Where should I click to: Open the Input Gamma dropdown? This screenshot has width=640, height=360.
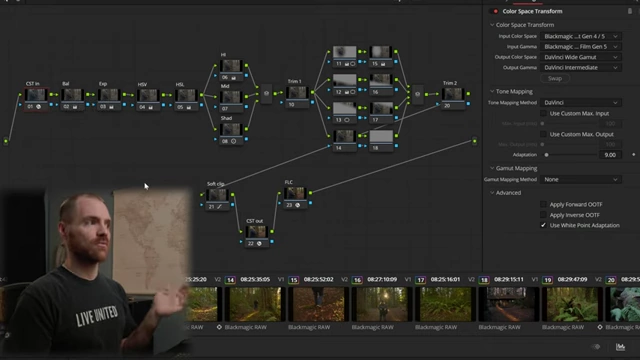581,47
